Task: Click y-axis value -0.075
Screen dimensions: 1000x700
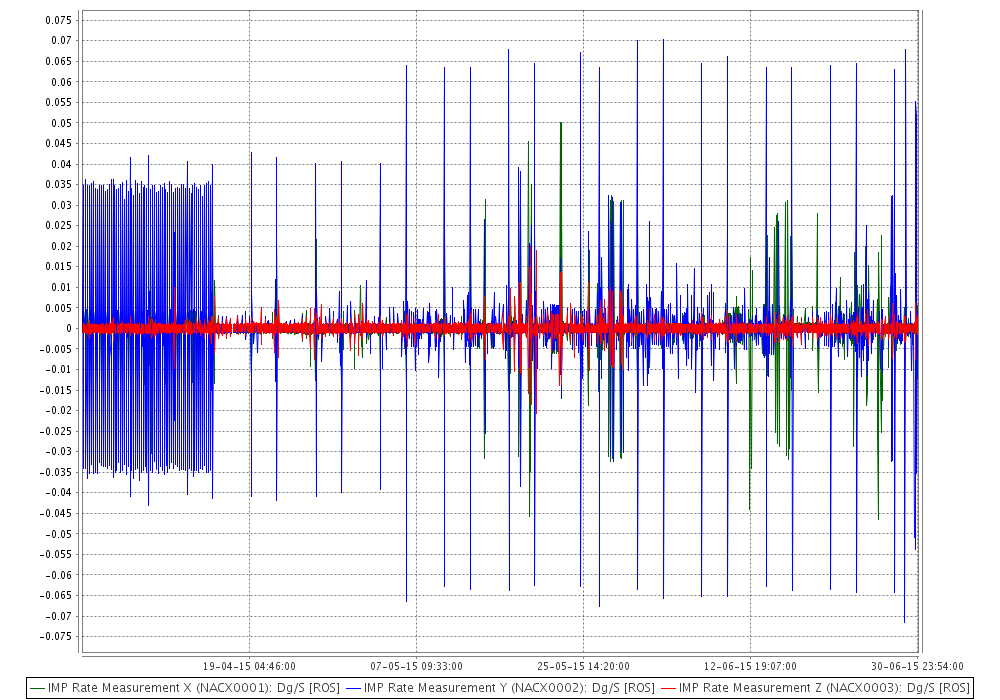Action: [56, 637]
